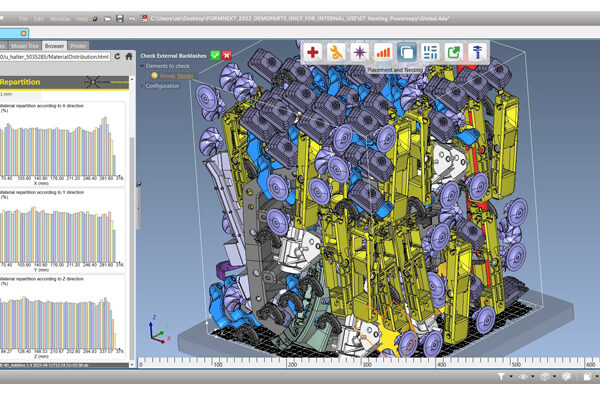Open the File menu
The image size is (600, 395).
click(23, 19)
